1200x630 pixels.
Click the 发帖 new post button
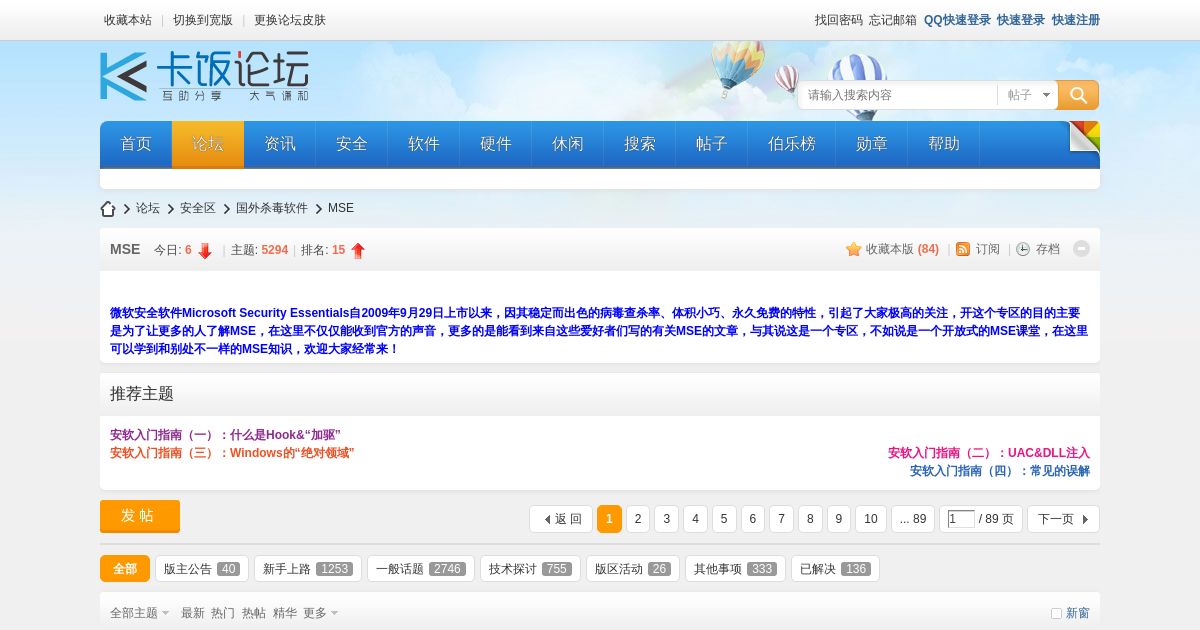[x=140, y=516]
